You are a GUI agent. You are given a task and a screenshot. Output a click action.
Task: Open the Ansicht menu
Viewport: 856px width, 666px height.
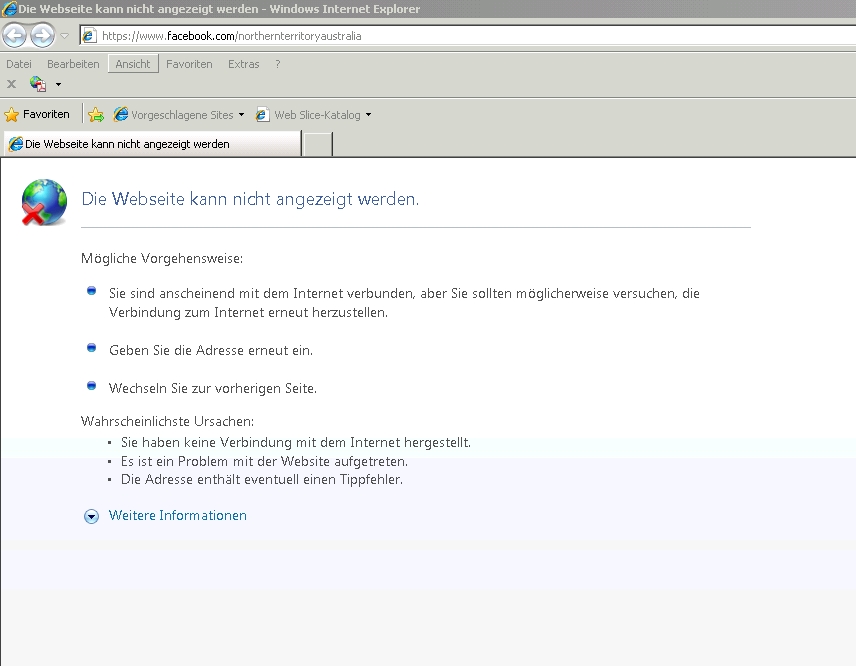pyautogui.click(x=133, y=64)
